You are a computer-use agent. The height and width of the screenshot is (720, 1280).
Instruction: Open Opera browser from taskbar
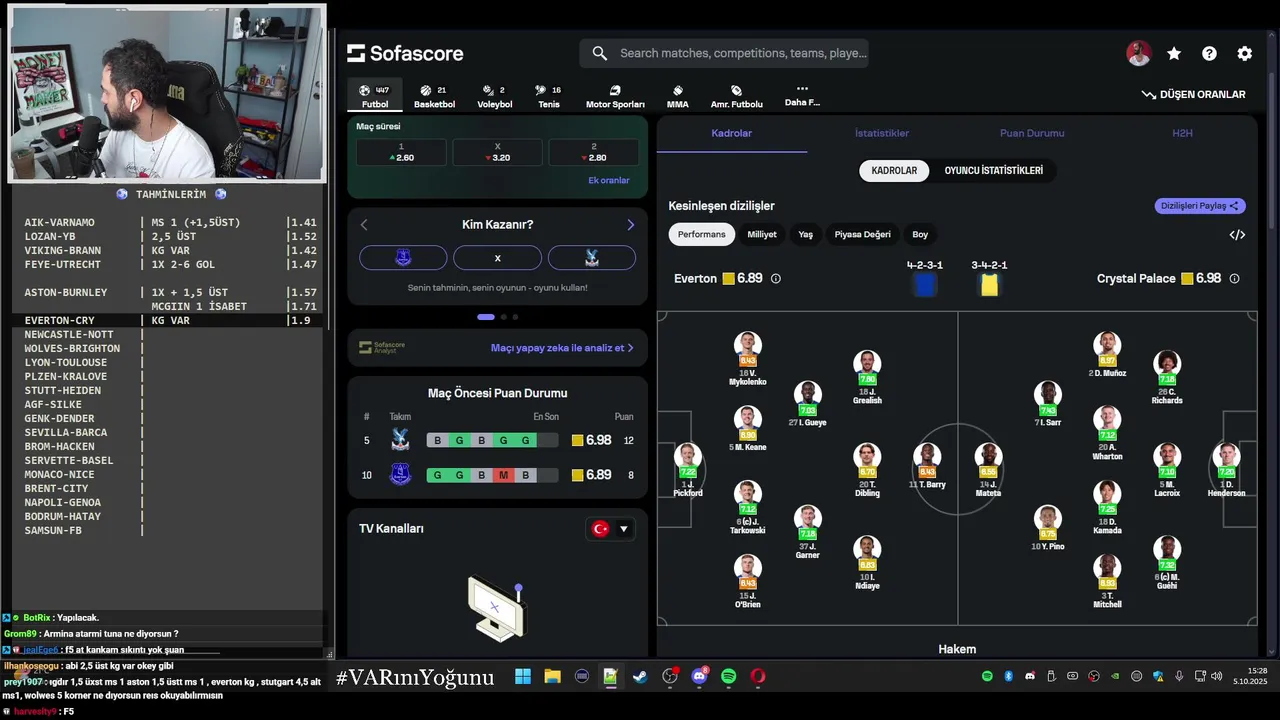point(758,677)
